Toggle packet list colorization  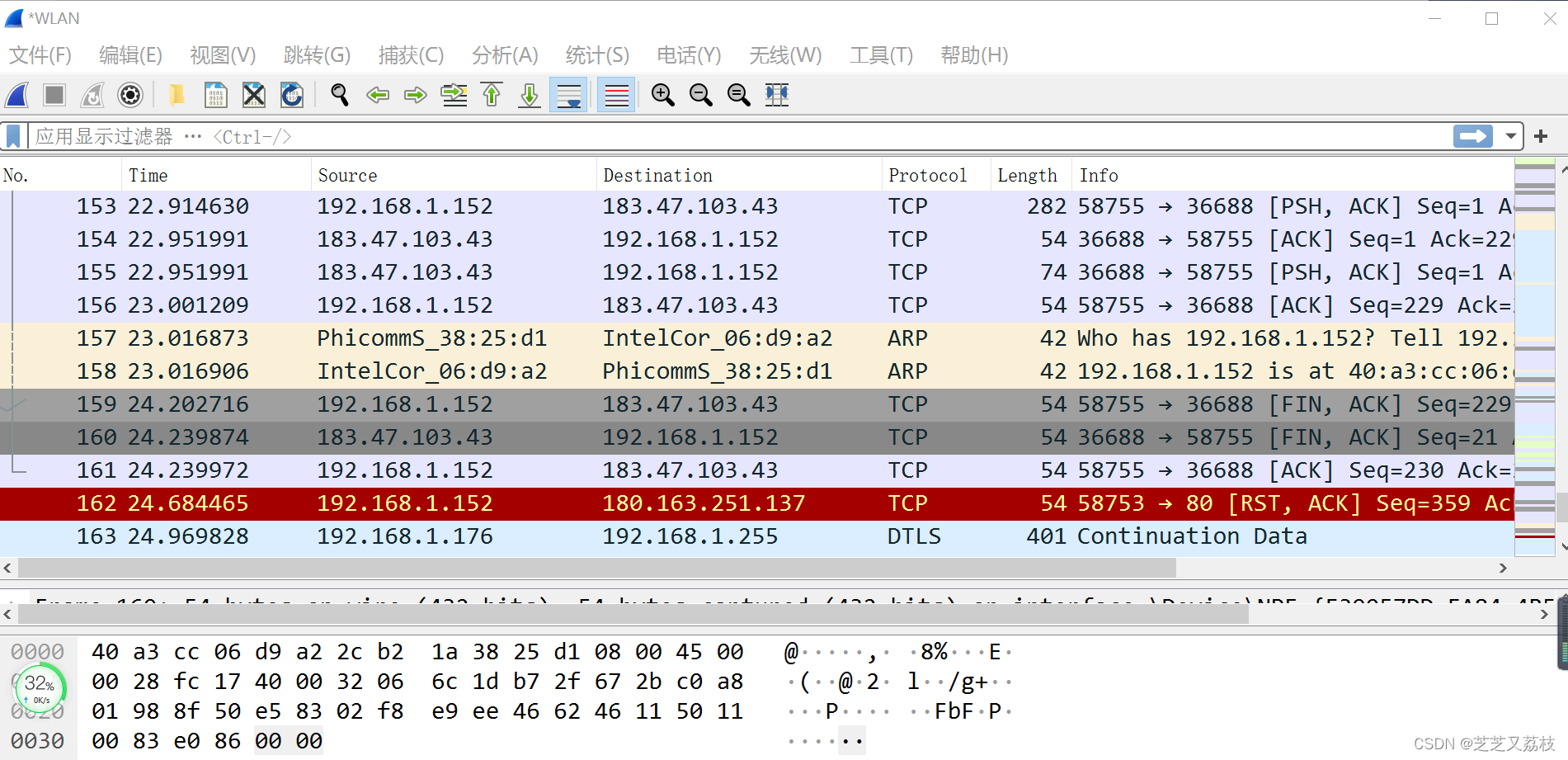616,95
